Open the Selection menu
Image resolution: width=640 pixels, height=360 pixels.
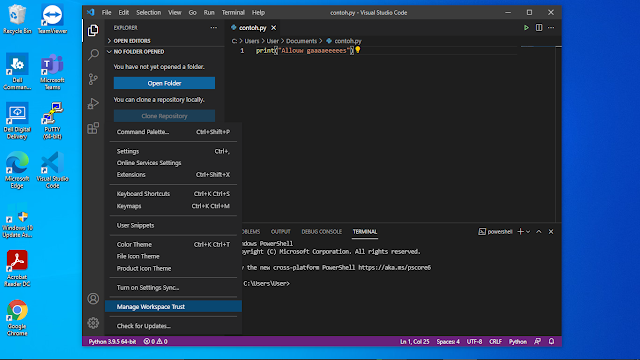pos(149,12)
